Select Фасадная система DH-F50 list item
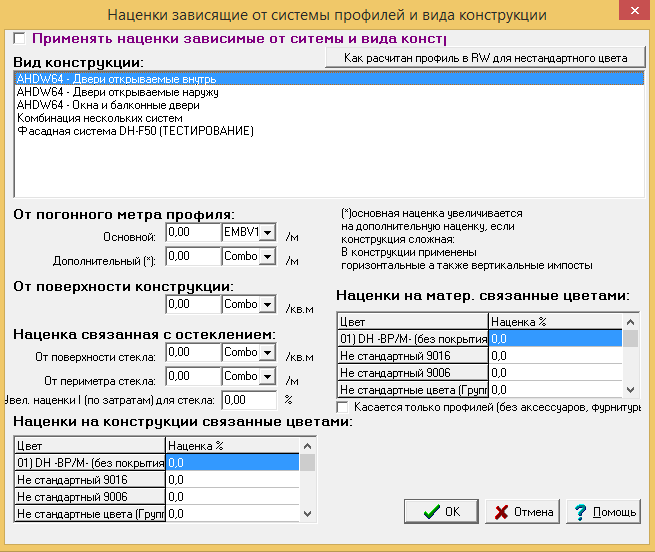655x552 pixels. coord(135,131)
